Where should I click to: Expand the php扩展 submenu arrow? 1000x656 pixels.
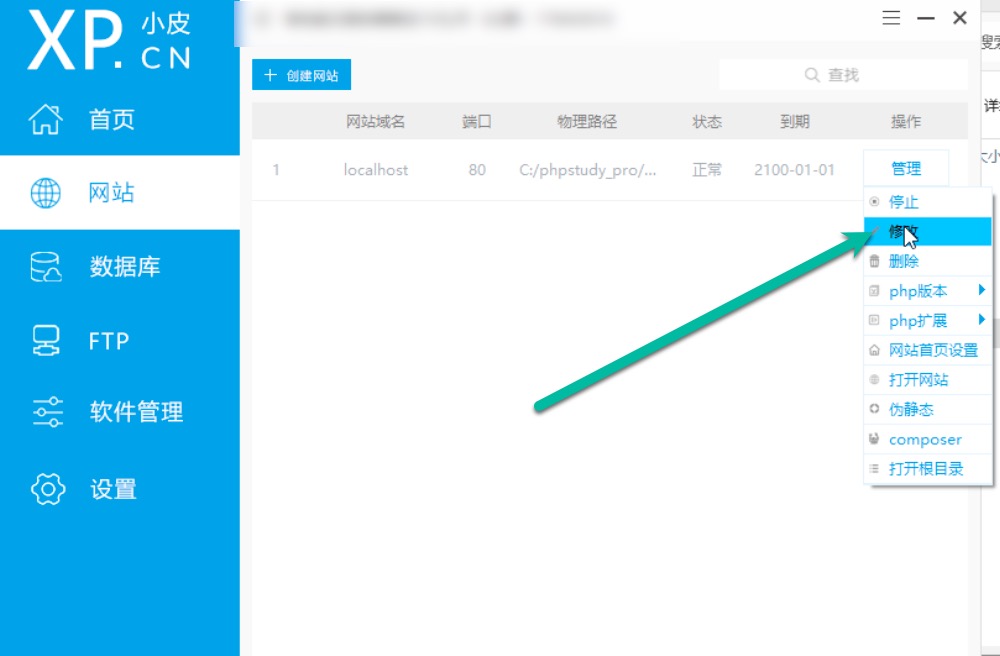point(982,319)
